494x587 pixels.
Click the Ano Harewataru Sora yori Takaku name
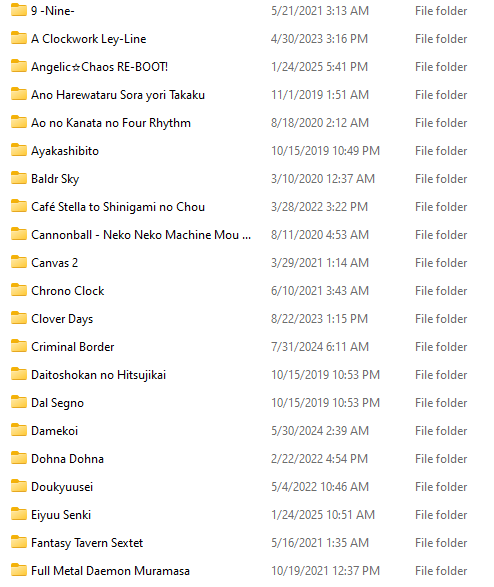point(118,95)
